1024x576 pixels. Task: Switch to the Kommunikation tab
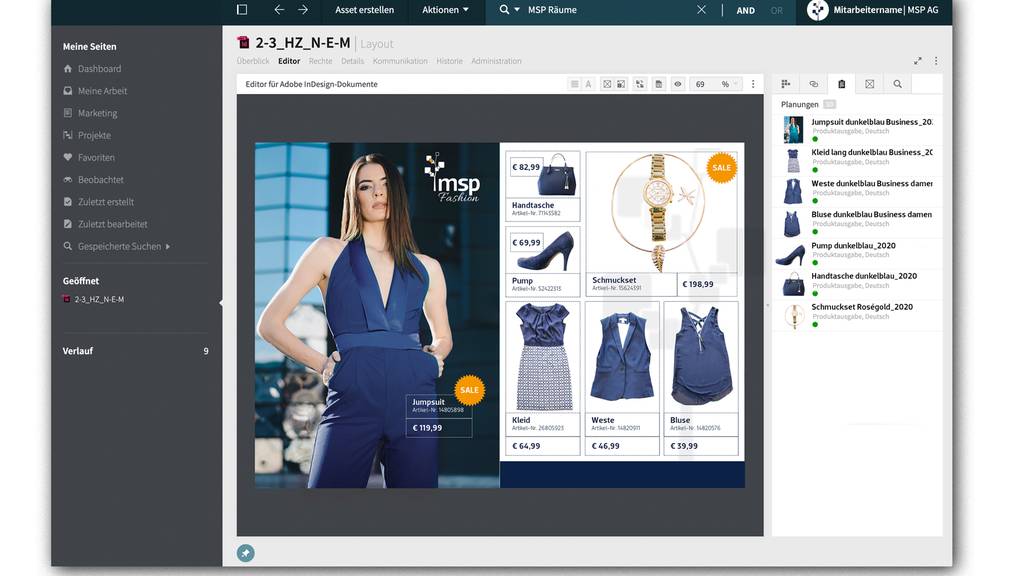coord(400,61)
